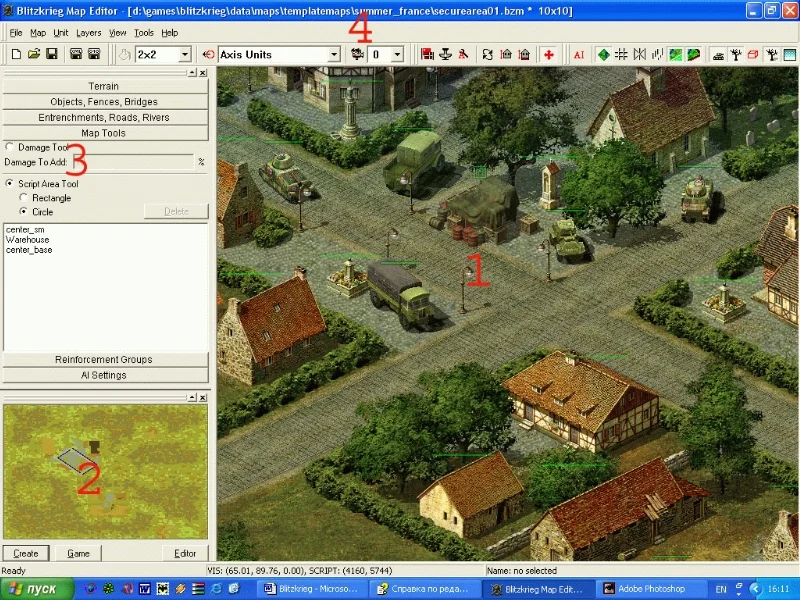Click the red arrow icon beside Axis Units
Screen dimensions: 800x600
coord(208,54)
